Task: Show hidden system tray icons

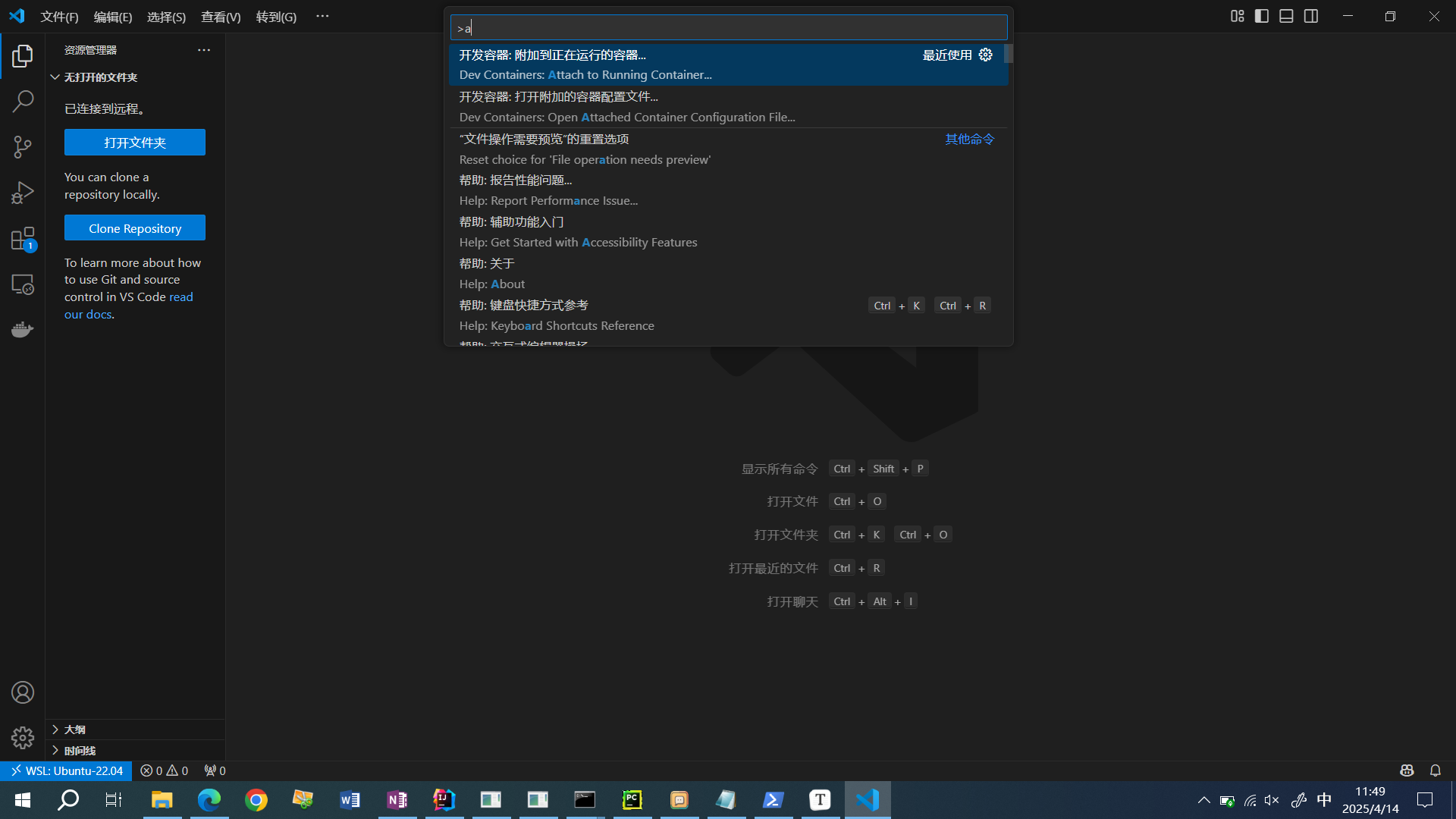Action: click(x=1203, y=800)
